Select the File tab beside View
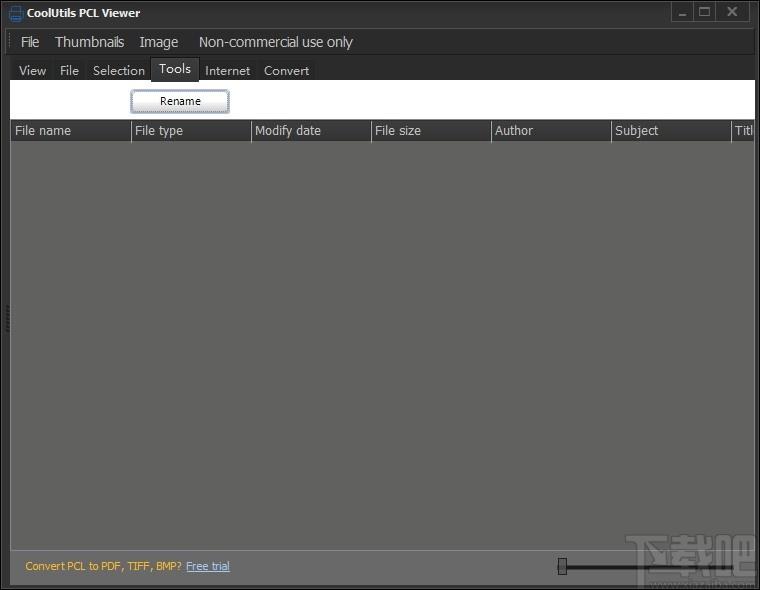The height and width of the screenshot is (590, 760). 69,70
